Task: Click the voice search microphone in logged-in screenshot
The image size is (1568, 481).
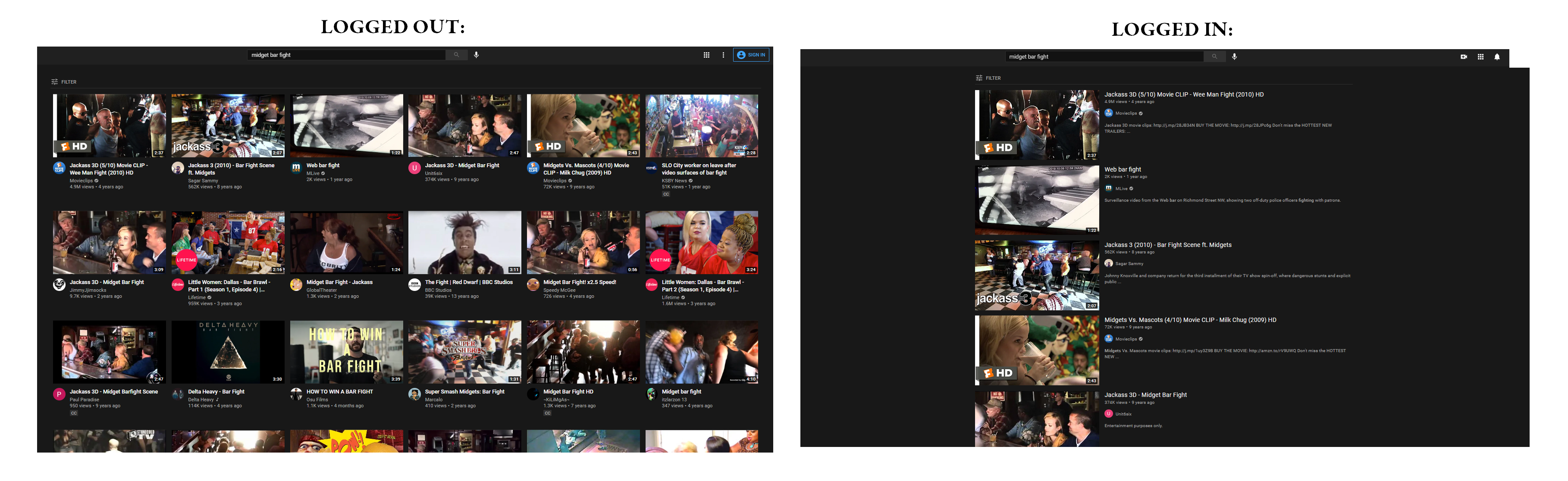Action: [1235, 56]
